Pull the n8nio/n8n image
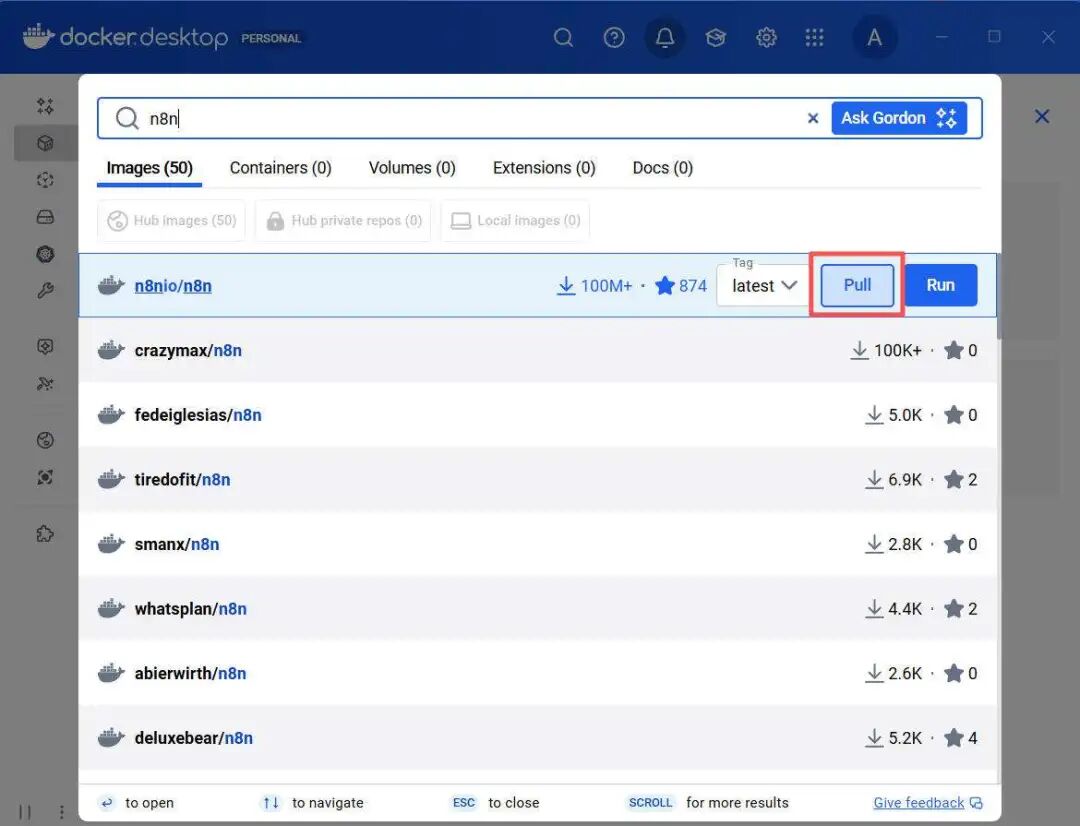 tap(857, 285)
